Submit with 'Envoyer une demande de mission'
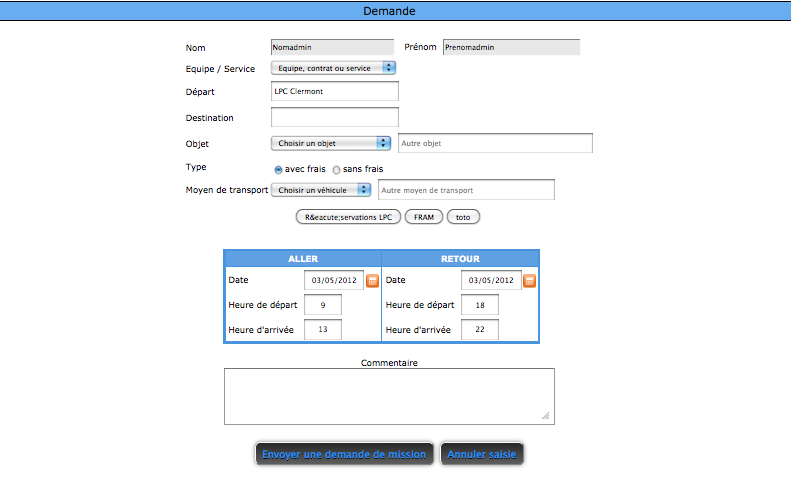This screenshot has width=791, height=477. tap(344, 454)
